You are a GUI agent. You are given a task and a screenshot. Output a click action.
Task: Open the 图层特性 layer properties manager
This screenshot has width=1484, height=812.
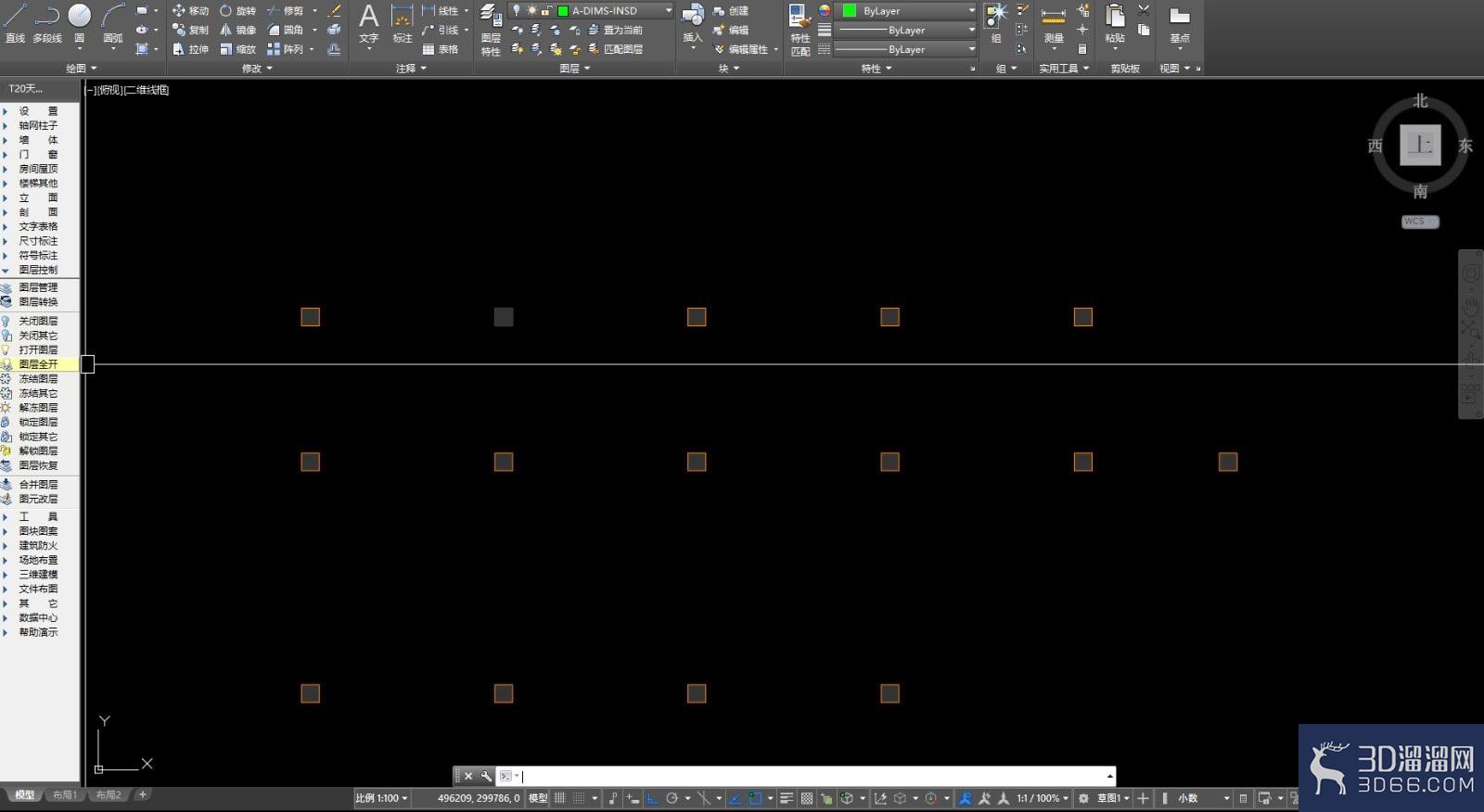click(x=491, y=30)
